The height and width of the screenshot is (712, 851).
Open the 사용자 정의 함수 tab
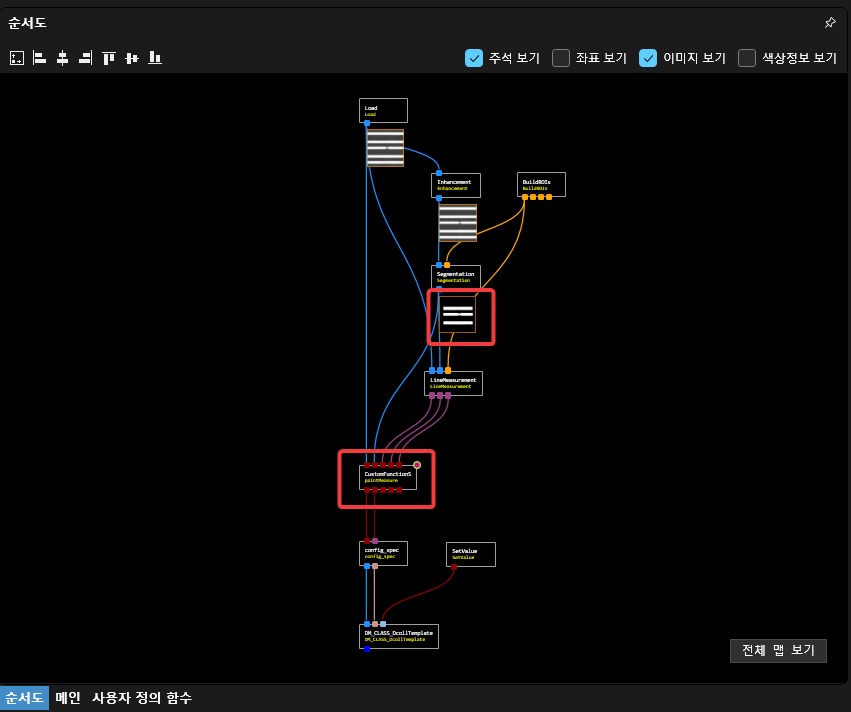[142, 698]
